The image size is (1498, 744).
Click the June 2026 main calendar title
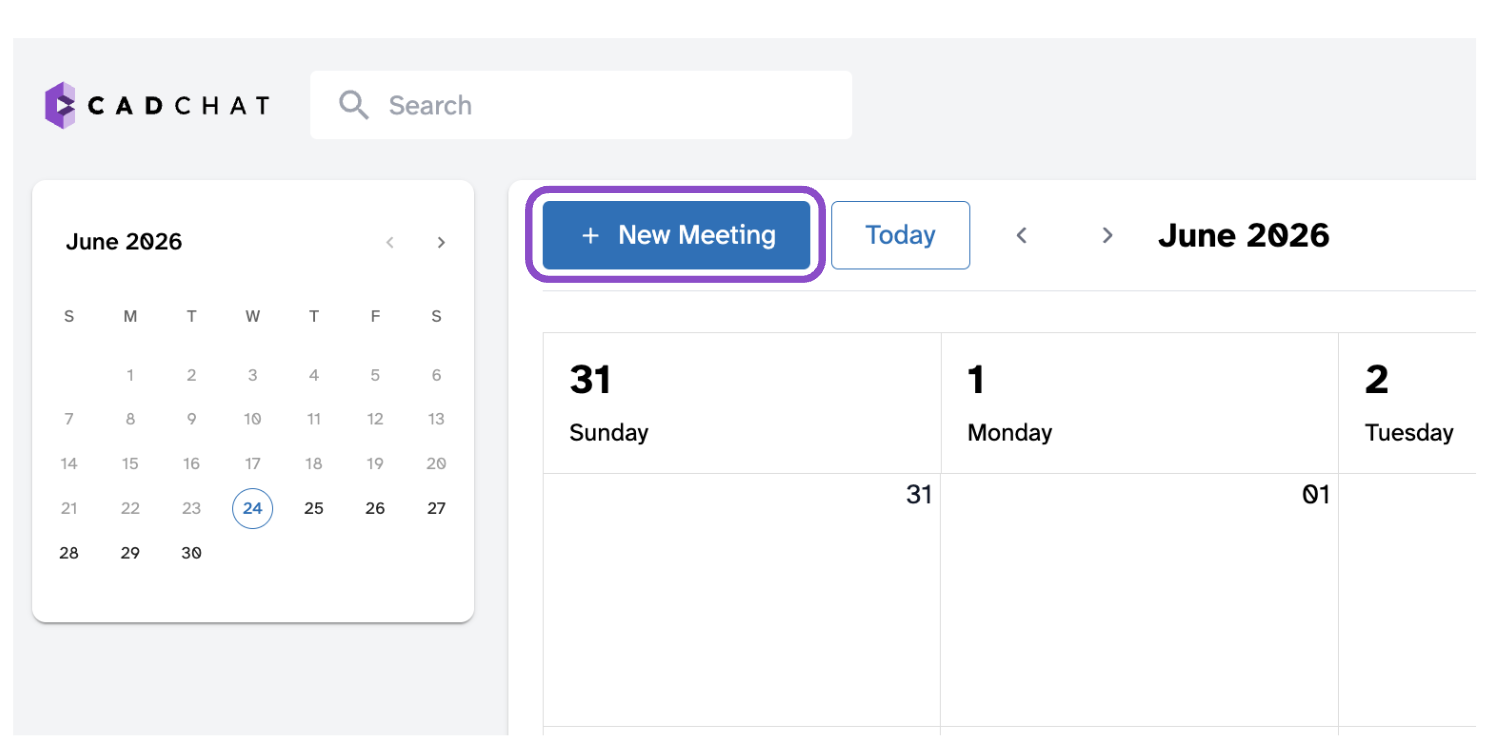coord(1243,235)
